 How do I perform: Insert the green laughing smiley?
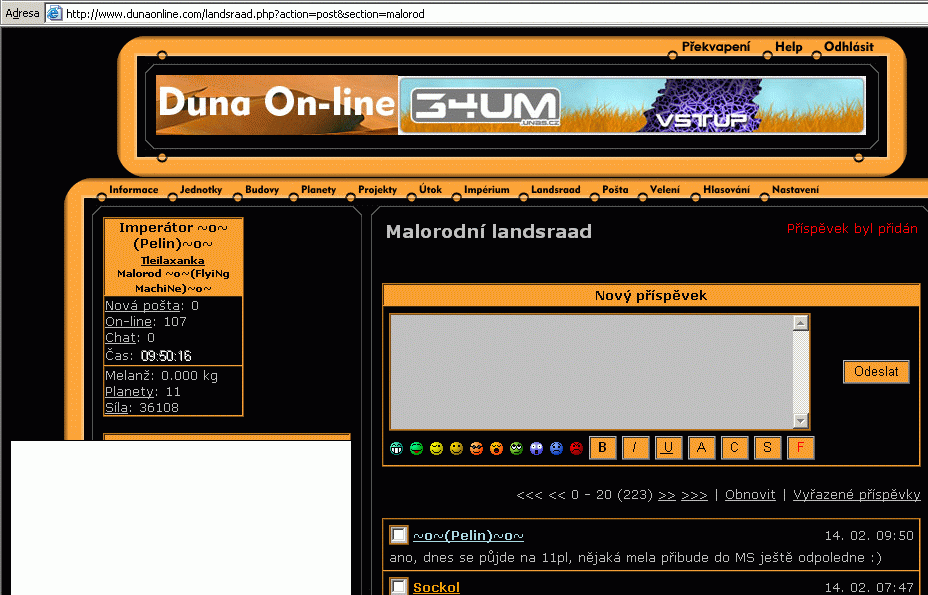point(417,449)
